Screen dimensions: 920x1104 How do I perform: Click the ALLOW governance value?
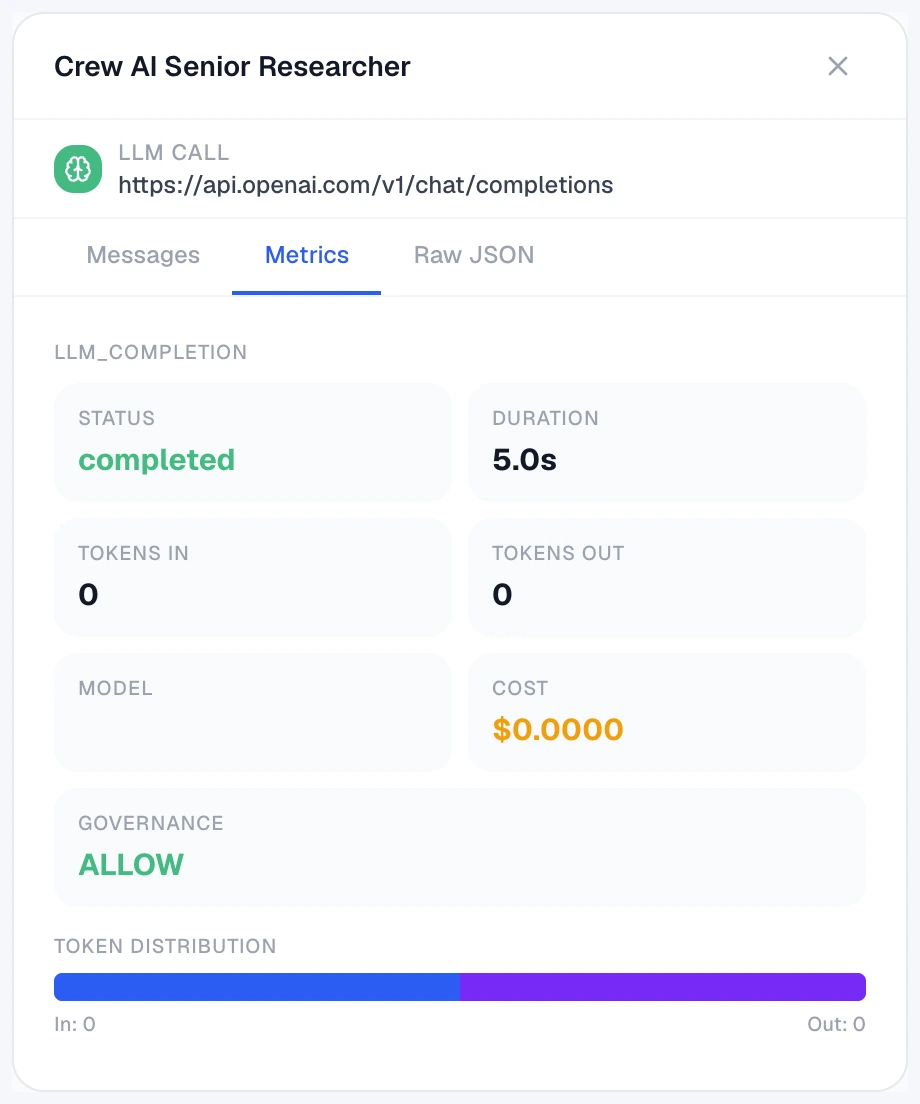tap(131, 865)
